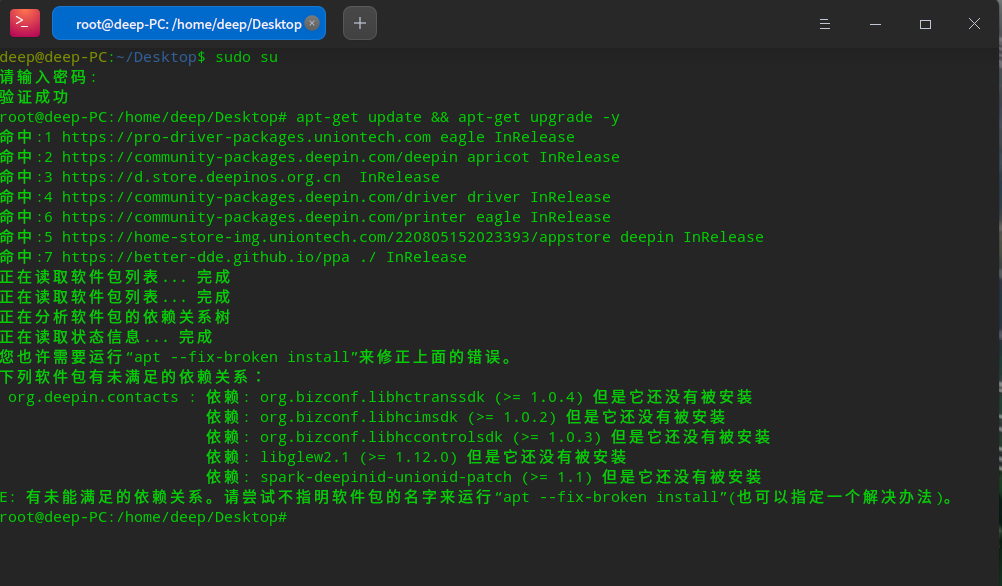Open the terminal hamburger menu
Viewport: 1002px width, 586px height.
tap(825, 24)
